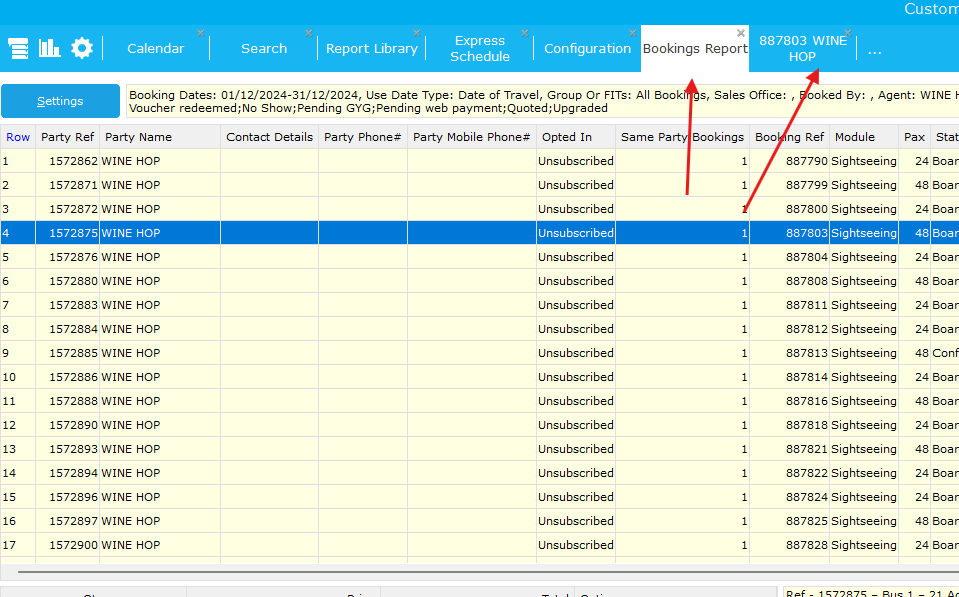
Task: Show more tabs via the ellipsis
Action: (875, 51)
